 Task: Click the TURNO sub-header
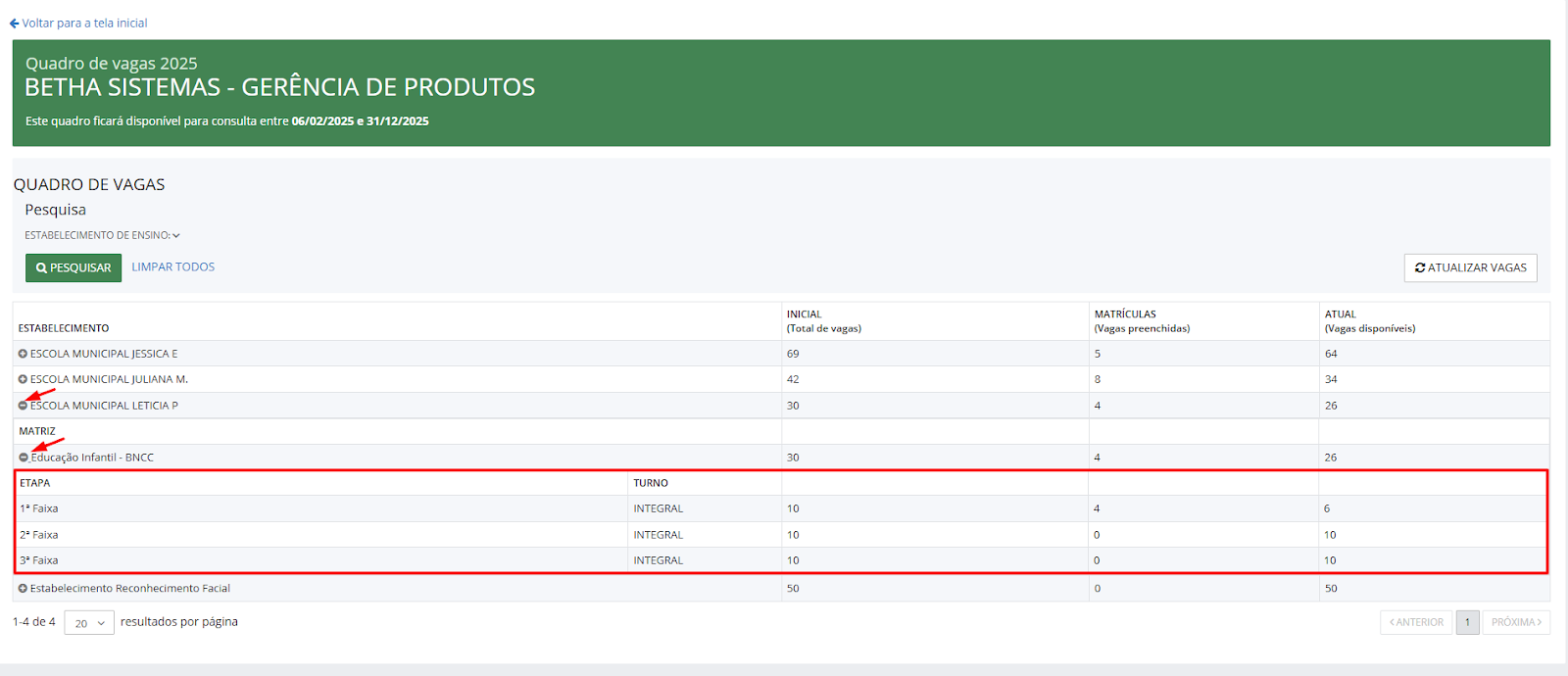pyautogui.click(x=651, y=483)
